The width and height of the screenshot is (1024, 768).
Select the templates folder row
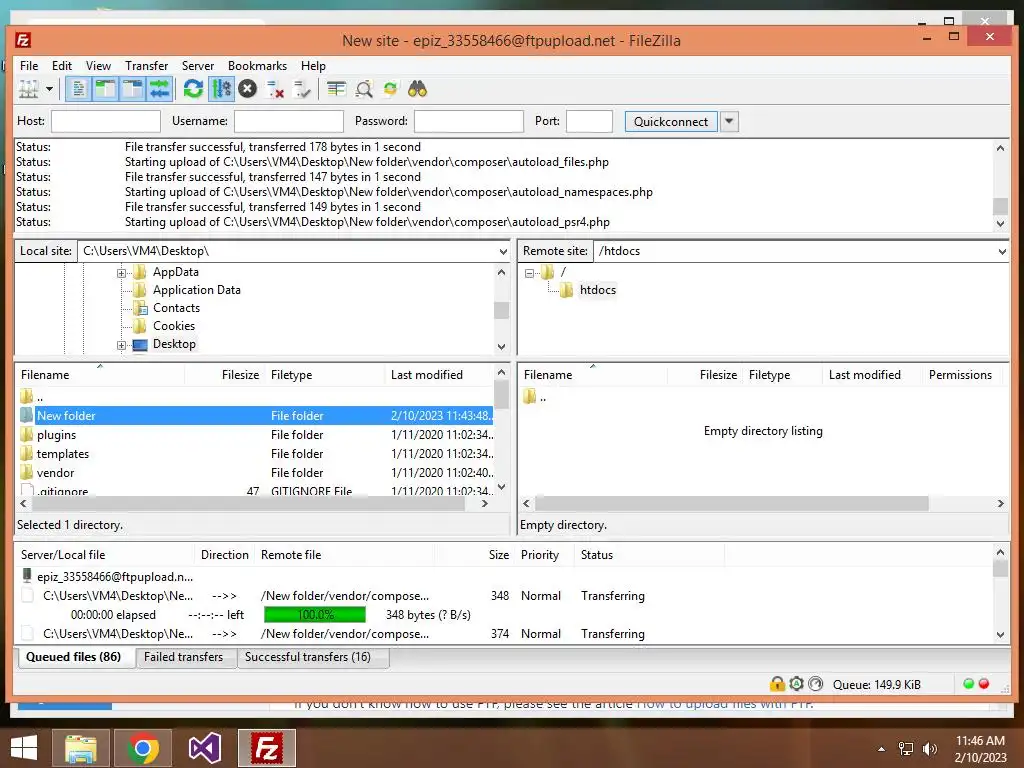pos(256,454)
